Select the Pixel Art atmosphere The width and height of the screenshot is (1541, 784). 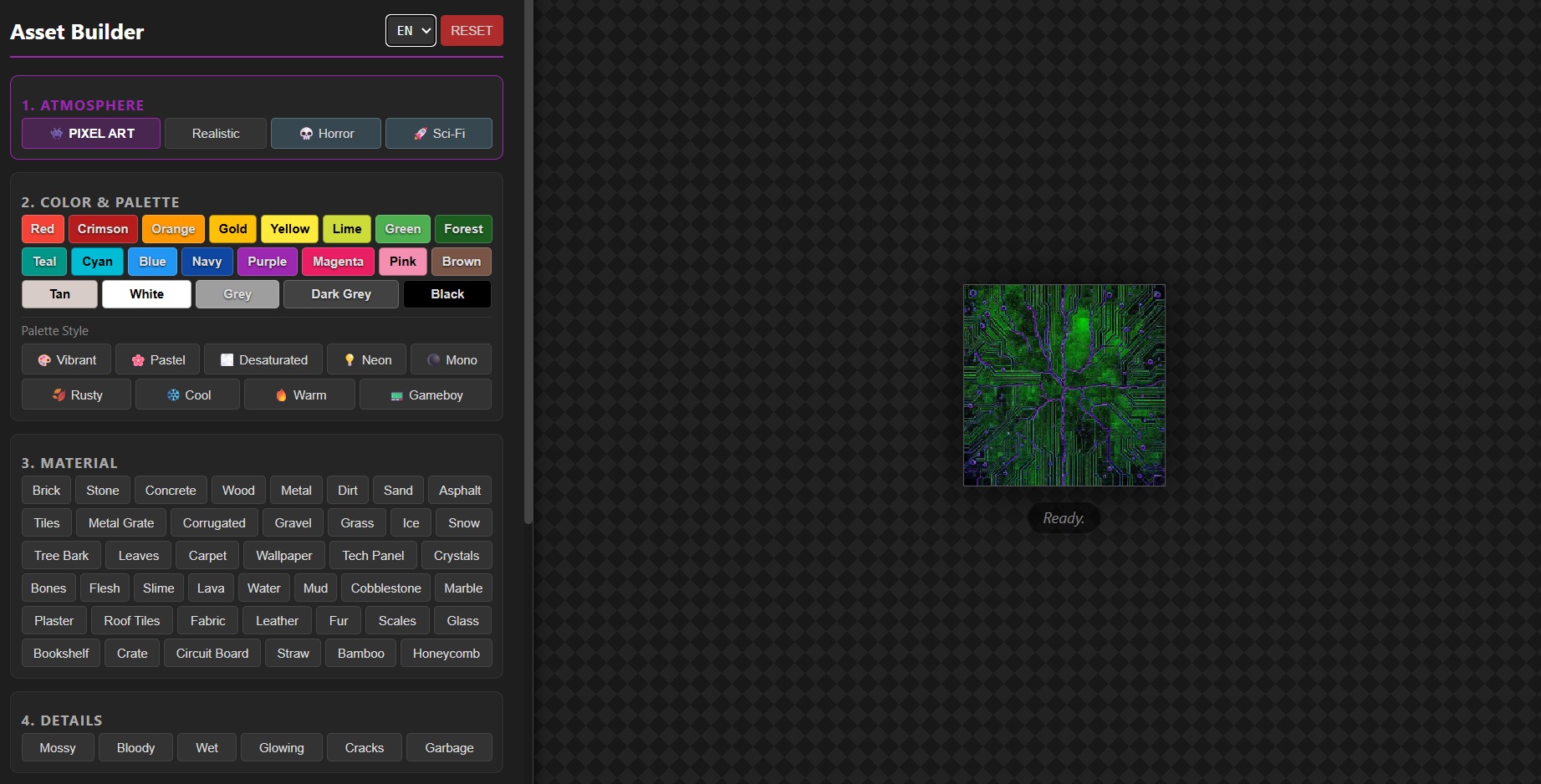tap(91, 134)
